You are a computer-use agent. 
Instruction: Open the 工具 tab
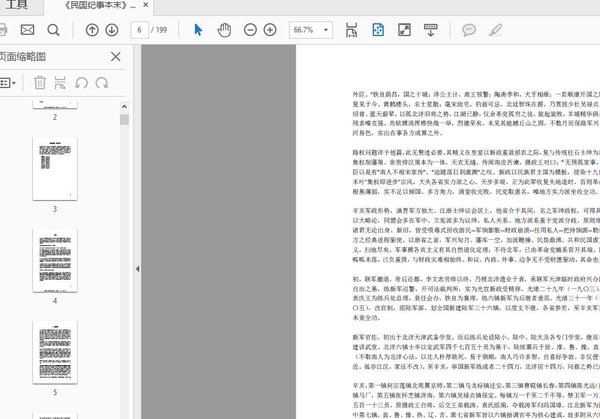16,5
